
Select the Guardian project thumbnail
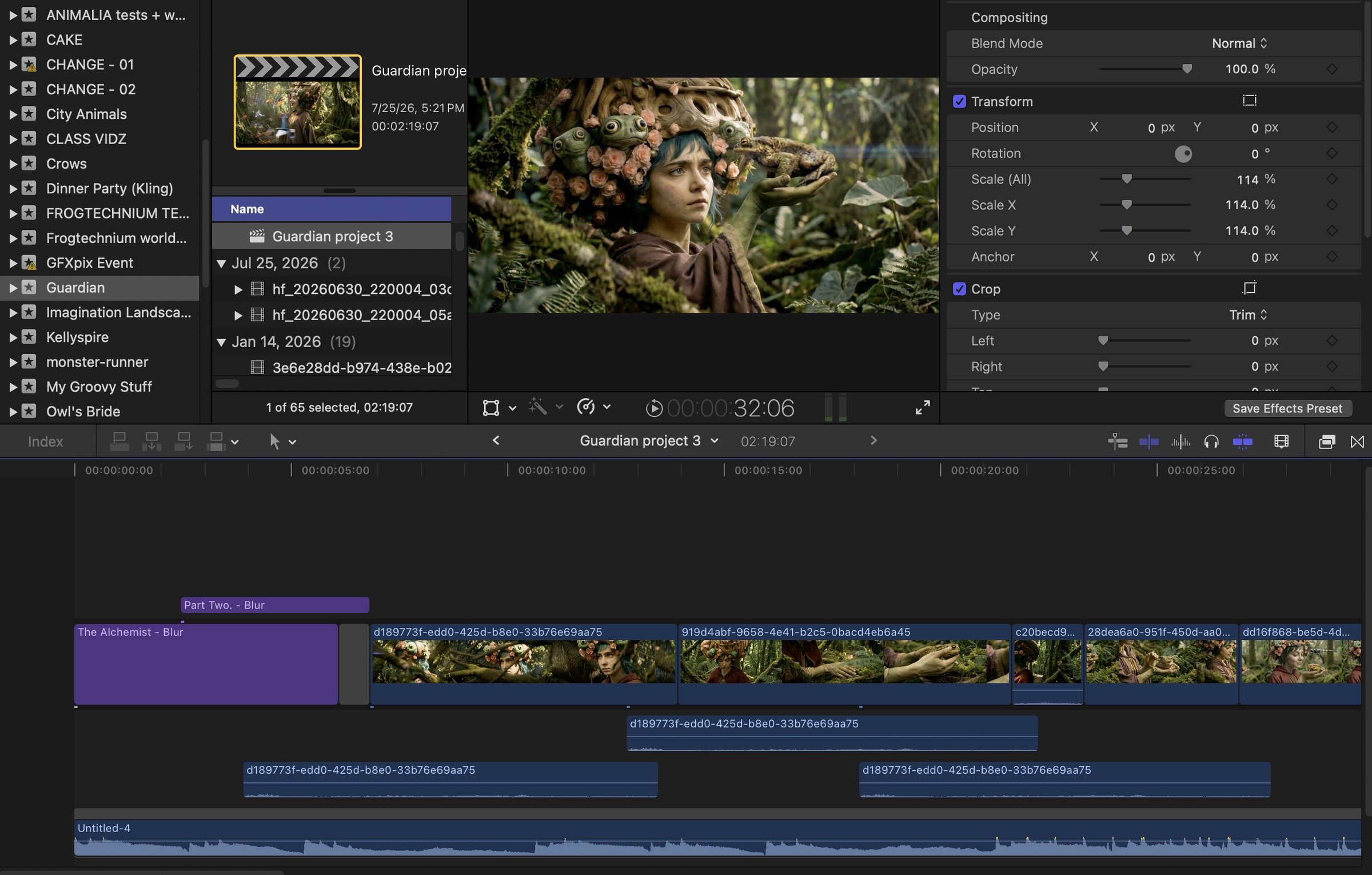point(297,102)
